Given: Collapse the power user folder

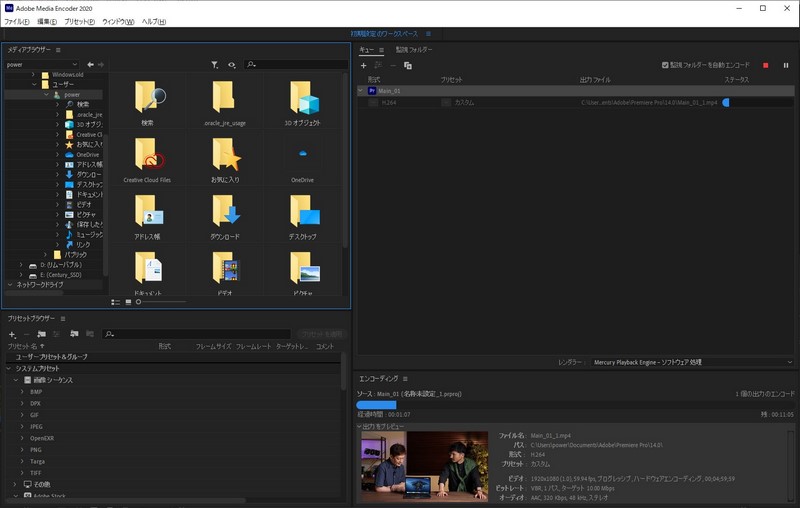Looking at the screenshot, I should coord(46,94).
